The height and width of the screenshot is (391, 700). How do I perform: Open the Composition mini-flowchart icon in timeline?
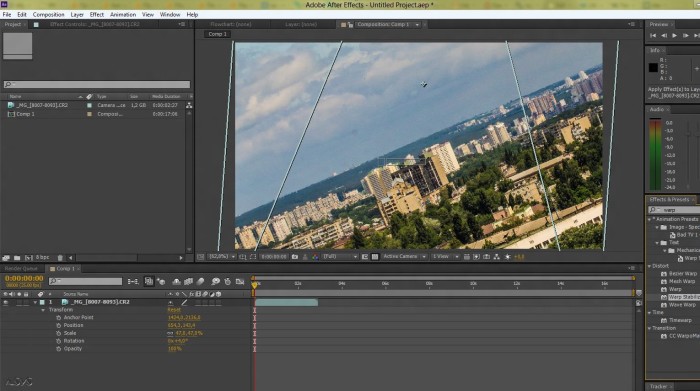tap(133, 282)
